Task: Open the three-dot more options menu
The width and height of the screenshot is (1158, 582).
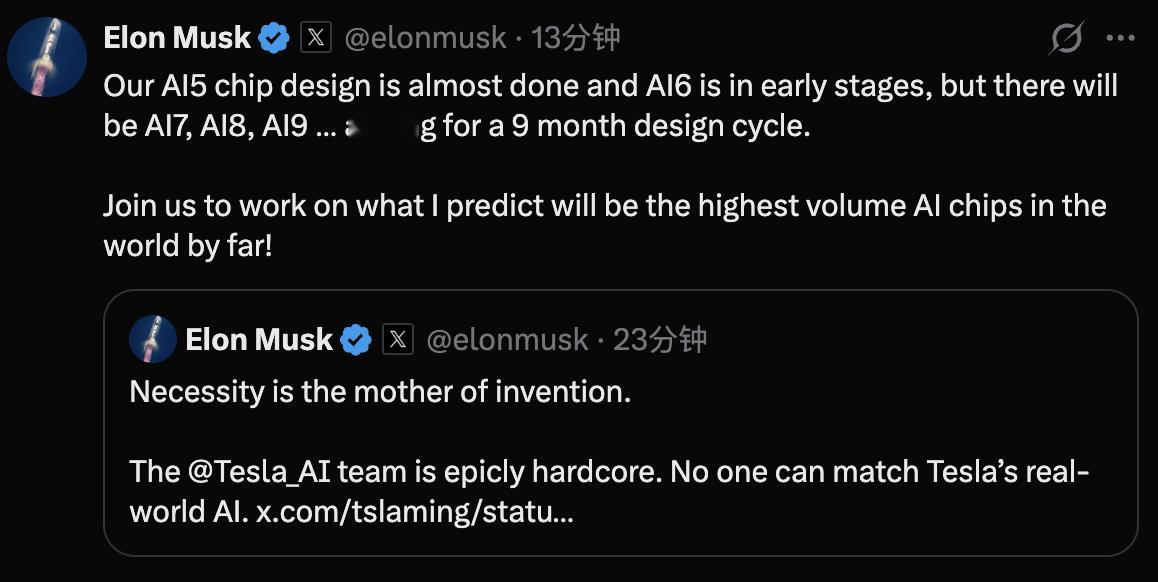Action: pos(1120,39)
